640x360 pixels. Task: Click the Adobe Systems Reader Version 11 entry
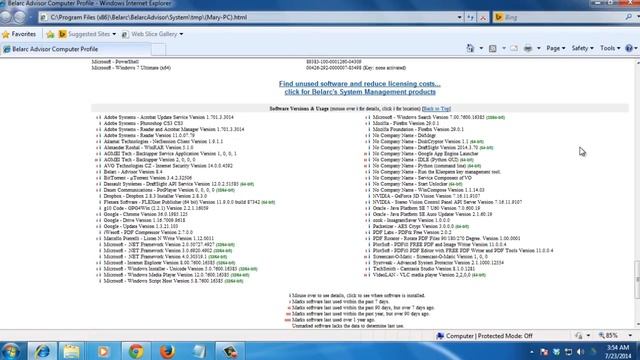149,135
